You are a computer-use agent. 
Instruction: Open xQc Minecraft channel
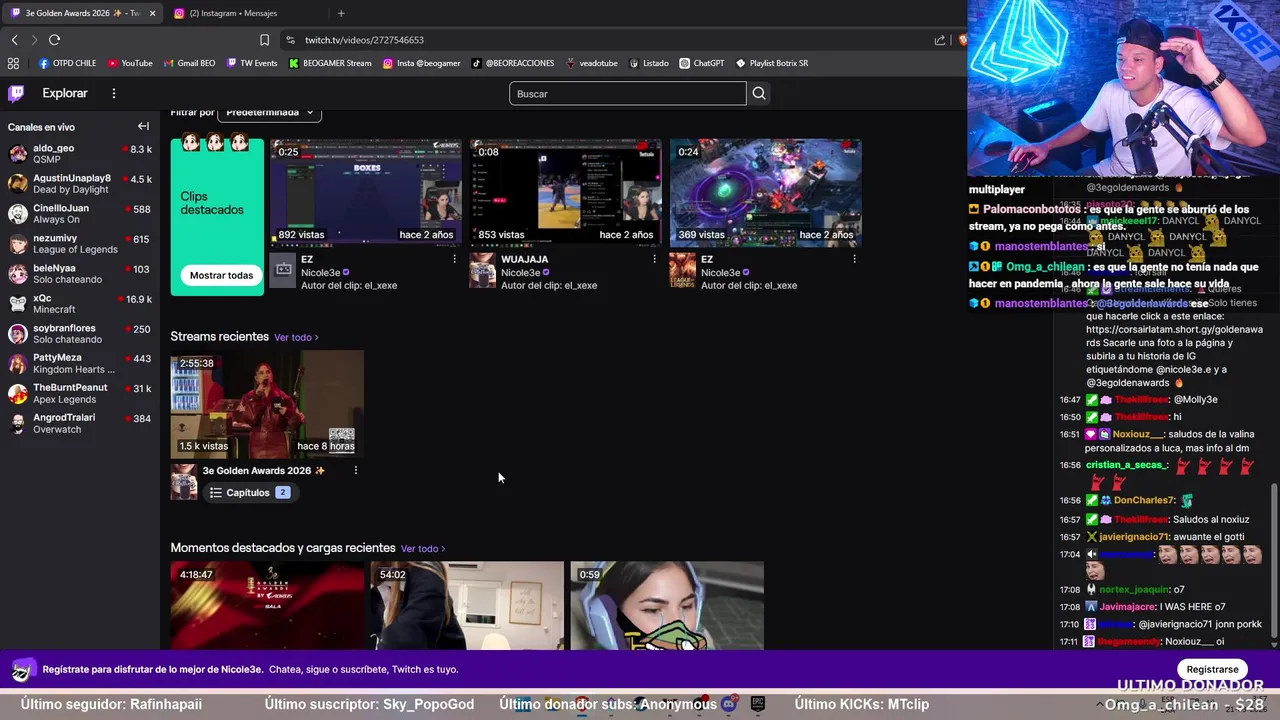pyautogui.click(x=80, y=304)
